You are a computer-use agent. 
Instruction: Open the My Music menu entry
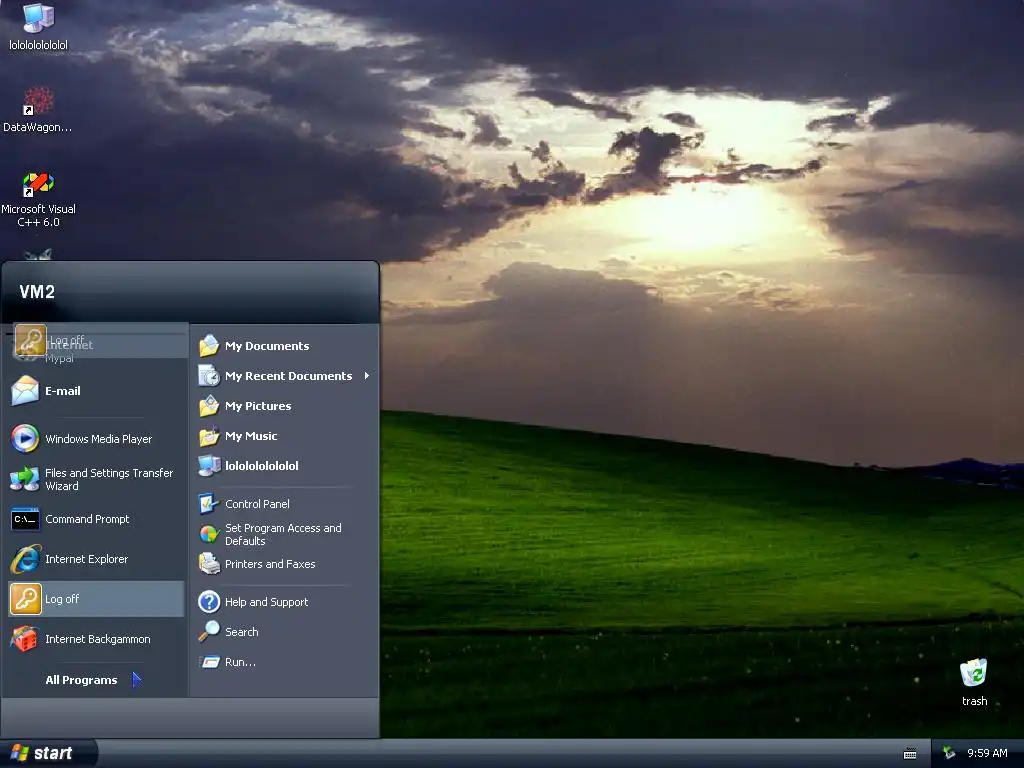(x=285, y=436)
